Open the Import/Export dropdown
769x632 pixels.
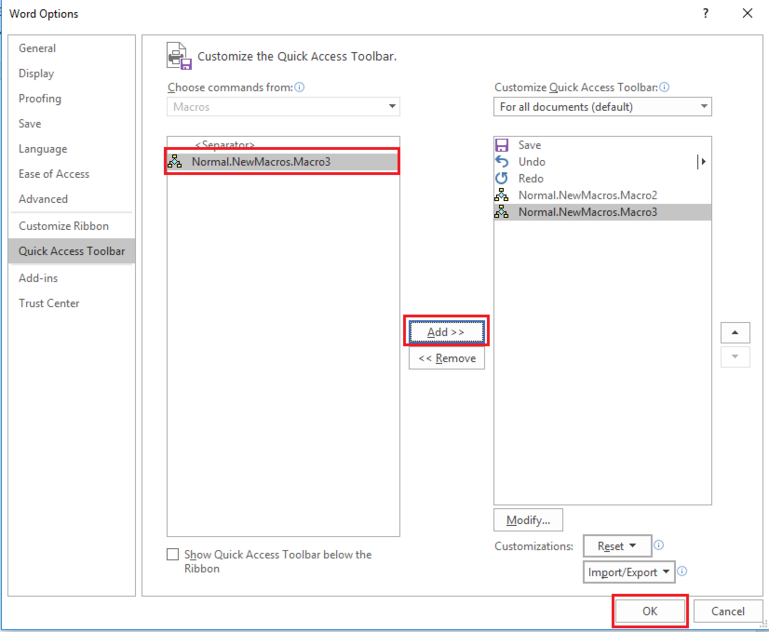[x=629, y=572]
